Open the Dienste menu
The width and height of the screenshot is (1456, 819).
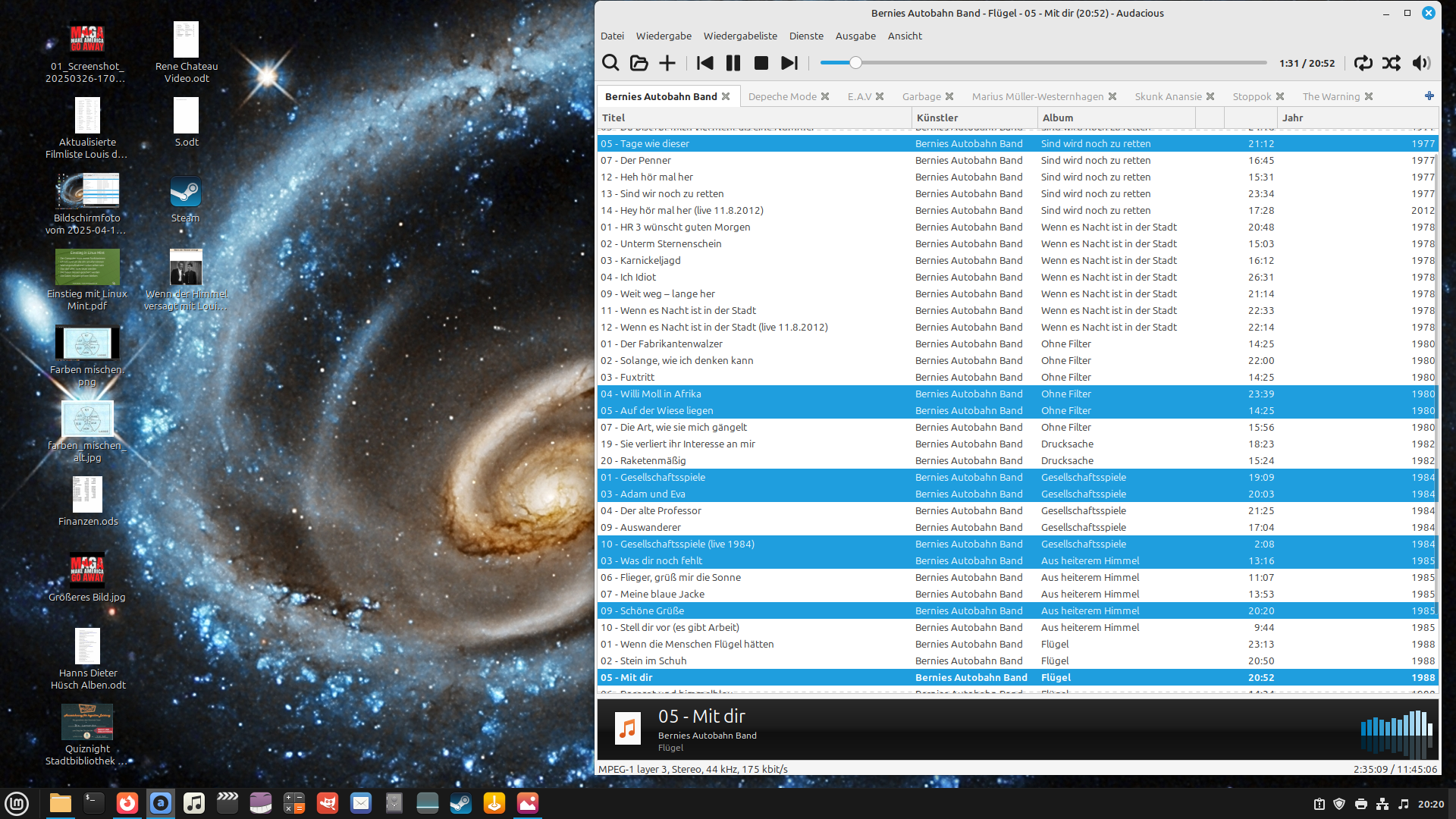pos(805,36)
